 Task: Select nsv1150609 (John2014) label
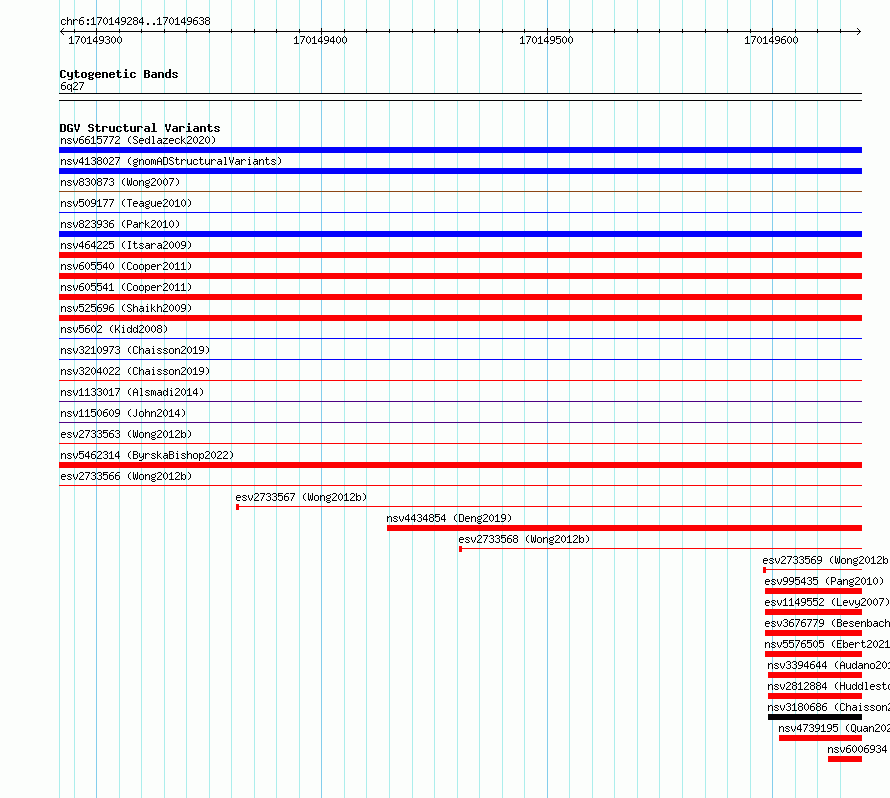pos(123,413)
